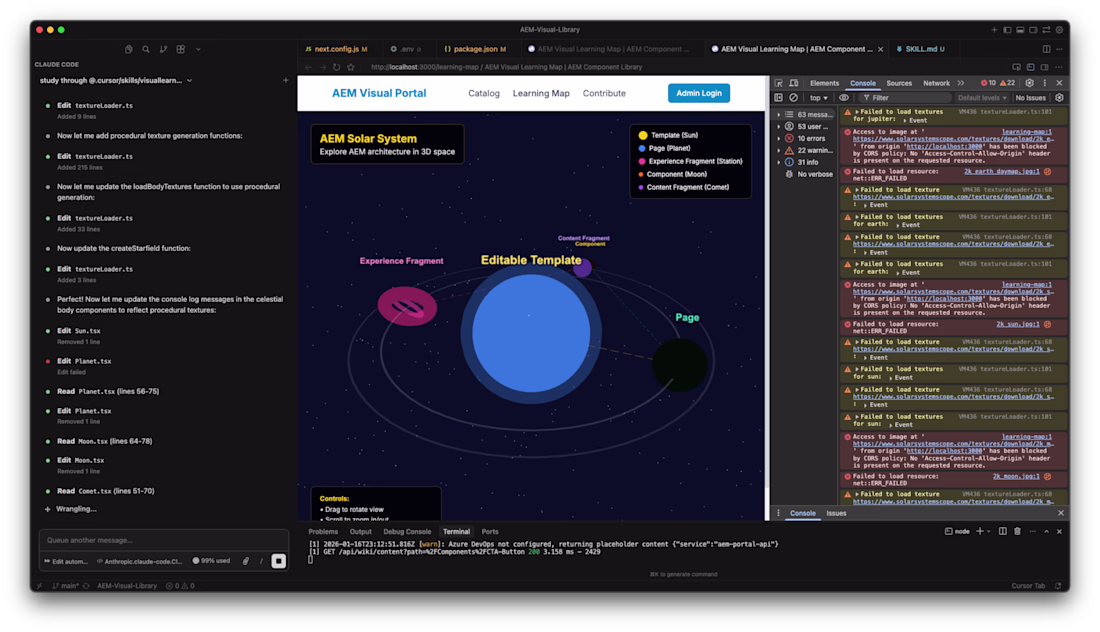Switch to the DevTools Network tab
Viewport: 1100px width, 632px height.
pyautogui.click(x=936, y=83)
